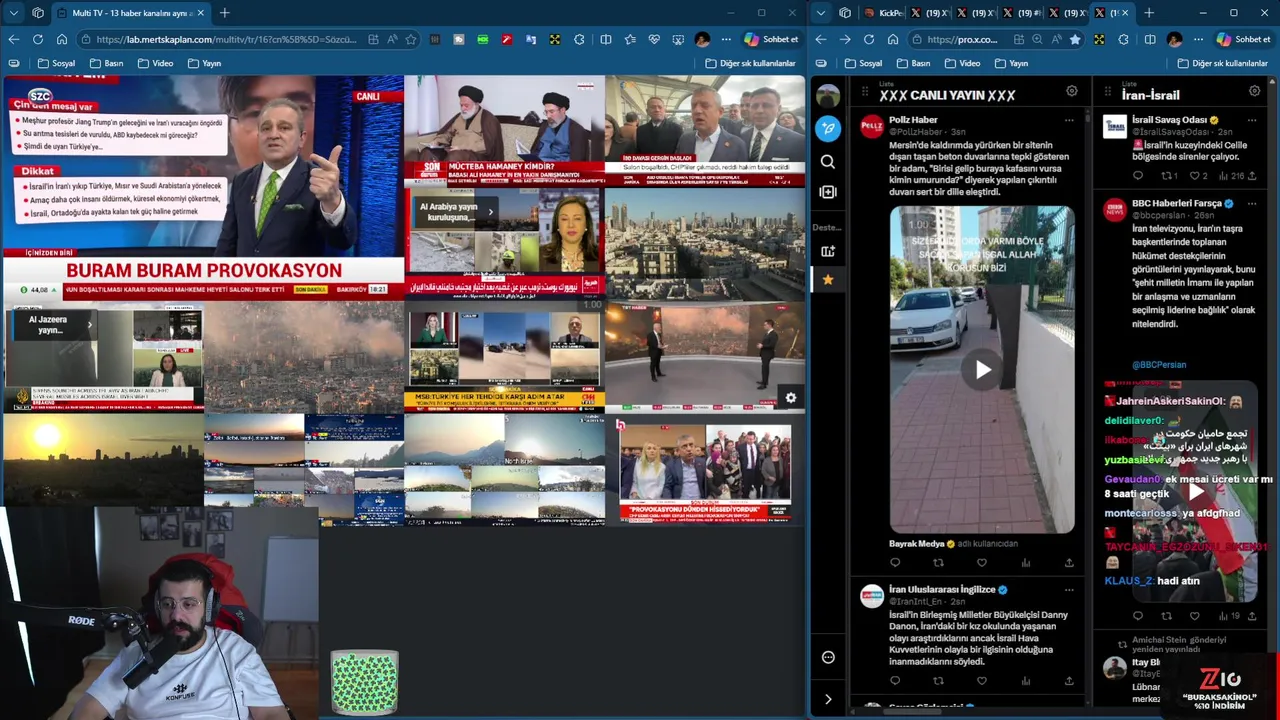The width and height of the screenshot is (1280, 720).
Task: Select the Sözcü BURAM BURAM PROVOKASYON stream tile
Action: coord(203,187)
